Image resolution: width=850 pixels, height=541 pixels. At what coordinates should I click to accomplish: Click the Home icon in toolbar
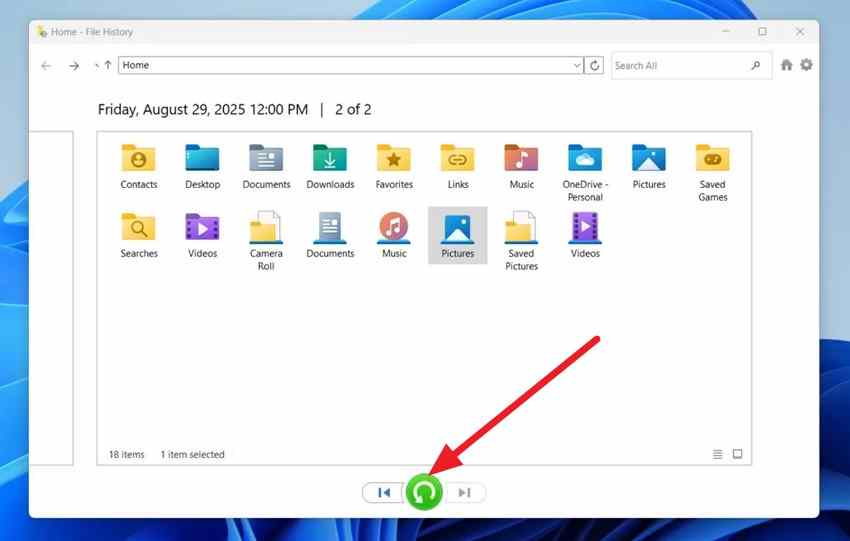click(x=786, y=65)
